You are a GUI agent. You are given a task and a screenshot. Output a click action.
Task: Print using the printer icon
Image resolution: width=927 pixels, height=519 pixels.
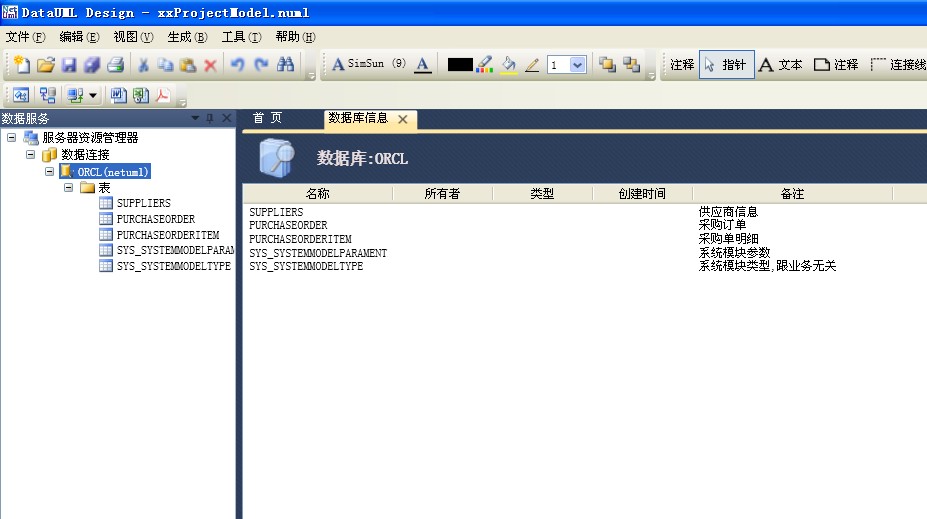tap(115, 64)
